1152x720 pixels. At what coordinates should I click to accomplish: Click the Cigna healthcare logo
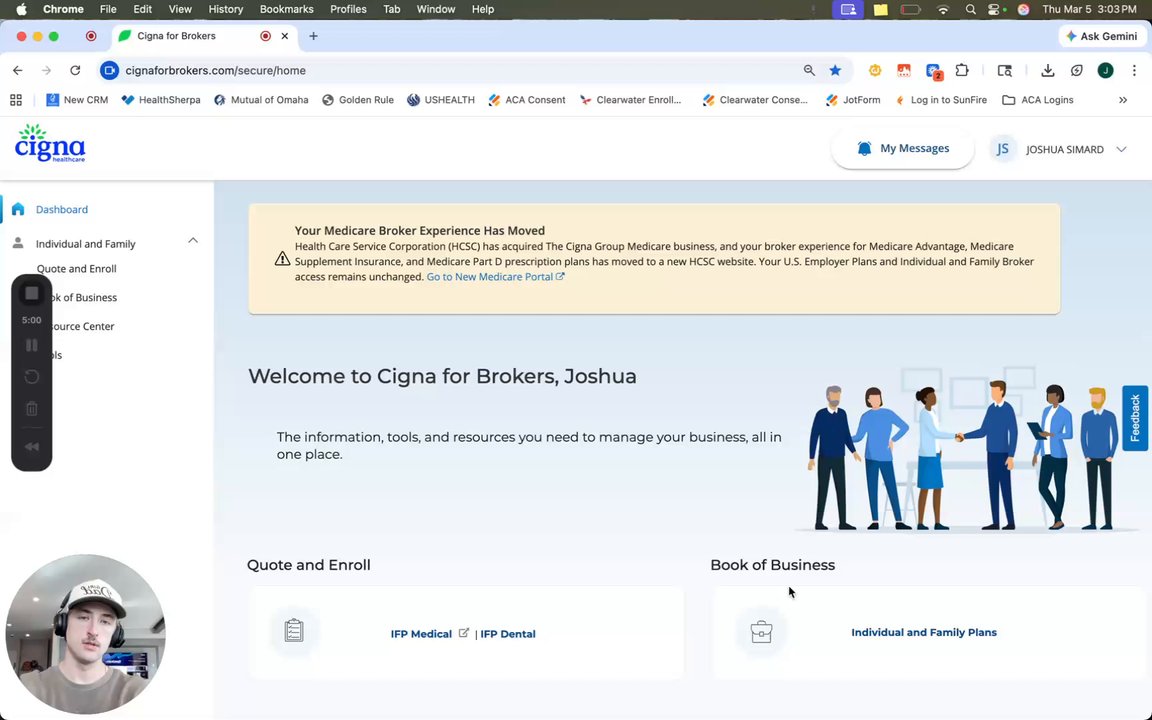click(x=50, y=143)
